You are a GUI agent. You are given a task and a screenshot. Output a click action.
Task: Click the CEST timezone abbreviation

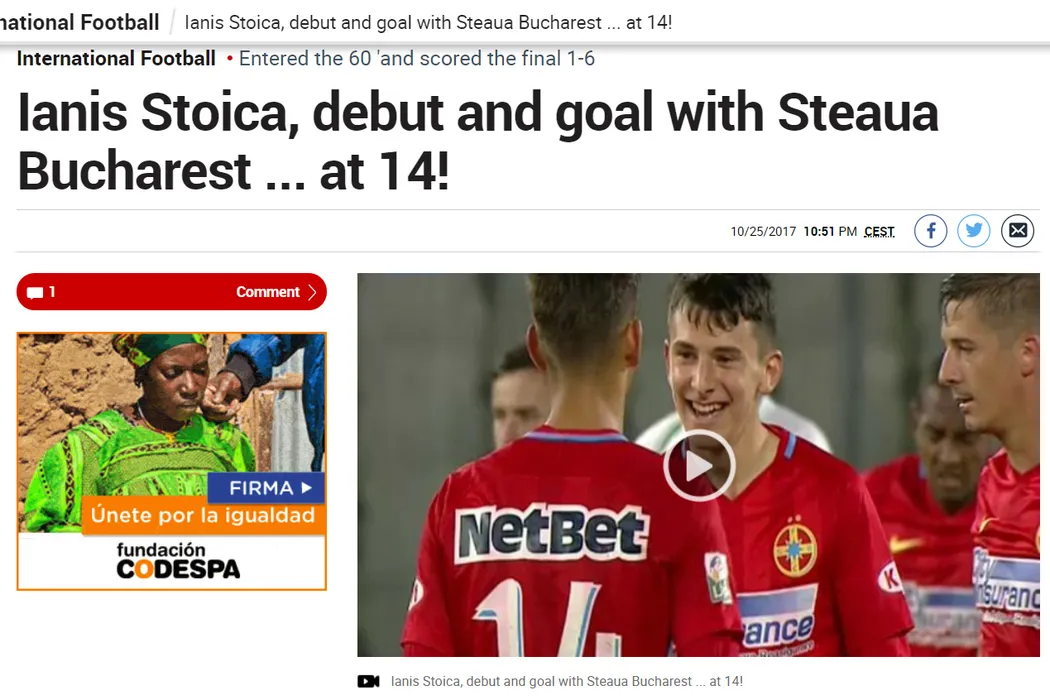879,231
